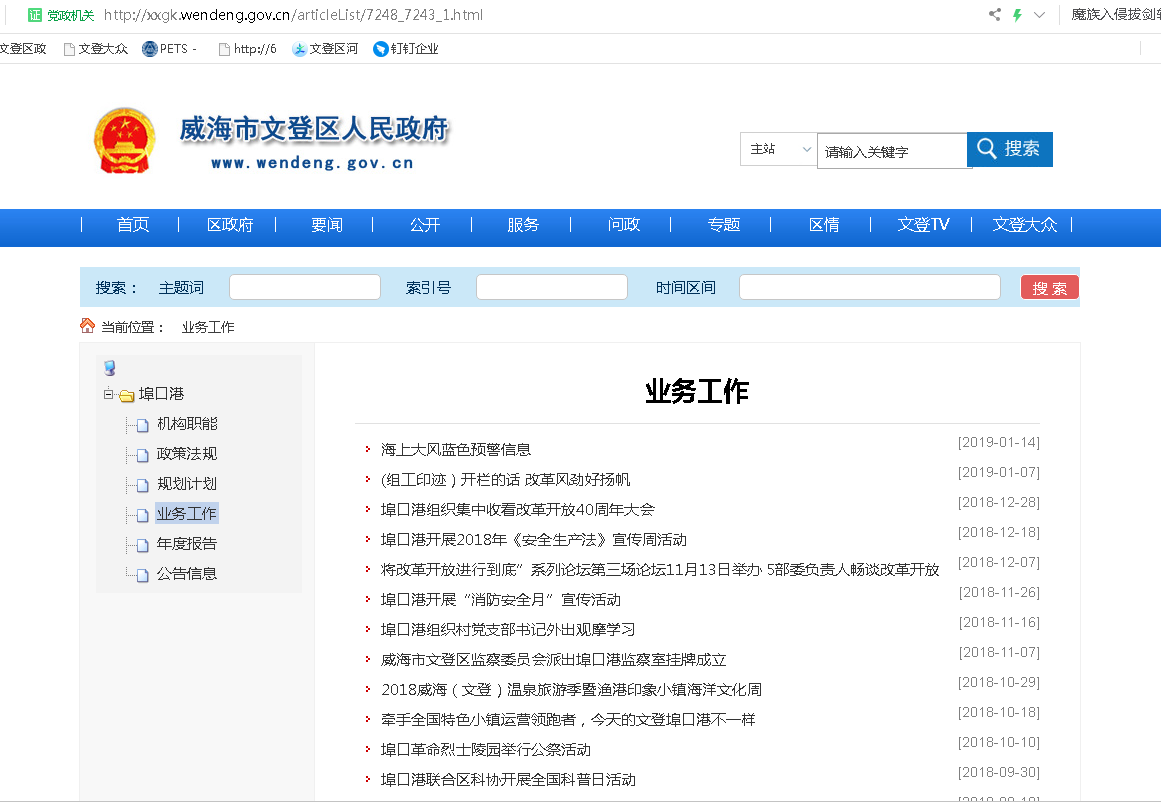Screen dimensions: 1161x802
Task: Click the green lightning speed icon
Action: [1017, 15]
